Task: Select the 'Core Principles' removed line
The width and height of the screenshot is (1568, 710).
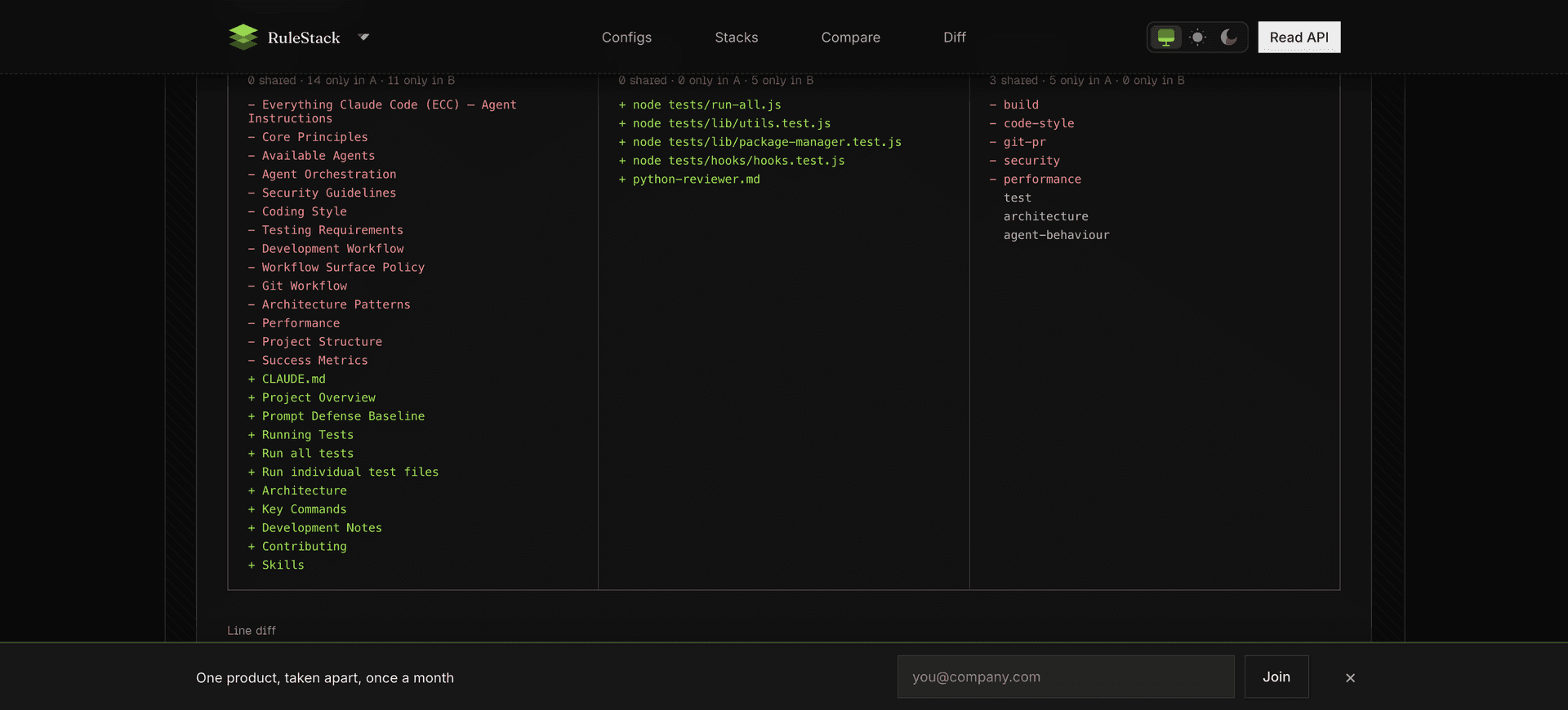Action: (x=308, y=137)
